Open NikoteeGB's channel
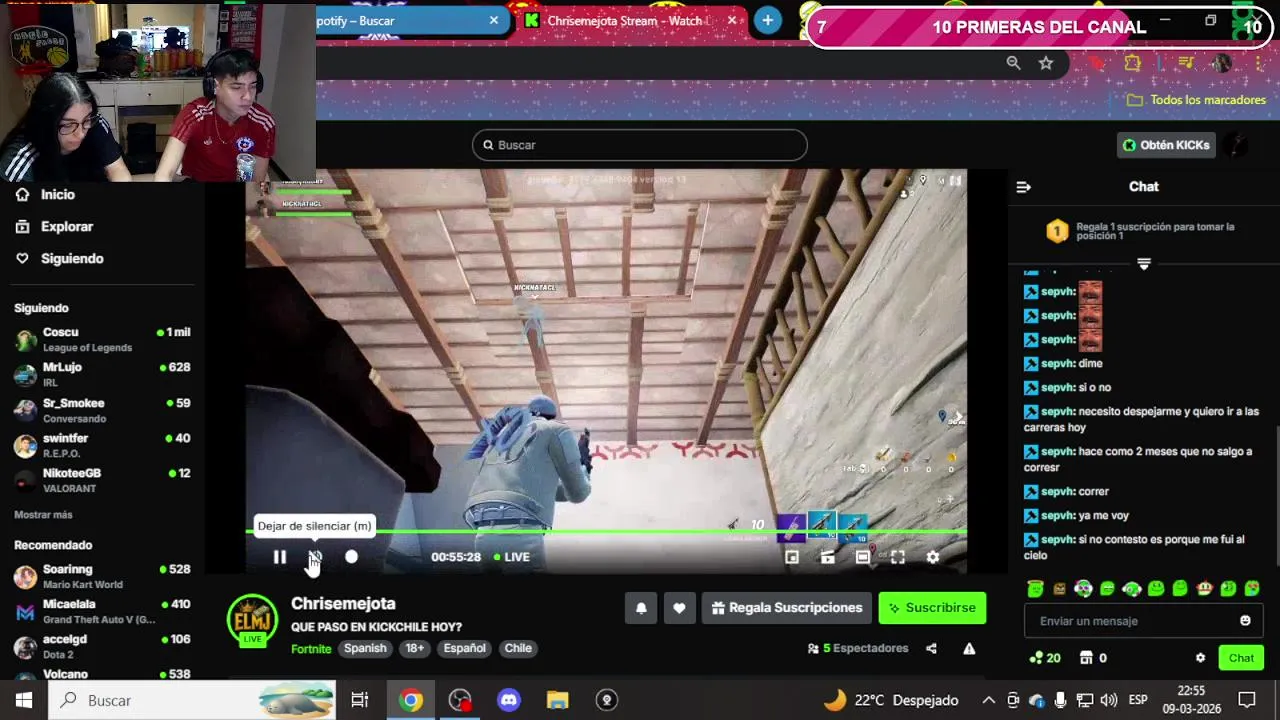The width and height of the screenshot is (1280, 720). (x=102, y=480)
